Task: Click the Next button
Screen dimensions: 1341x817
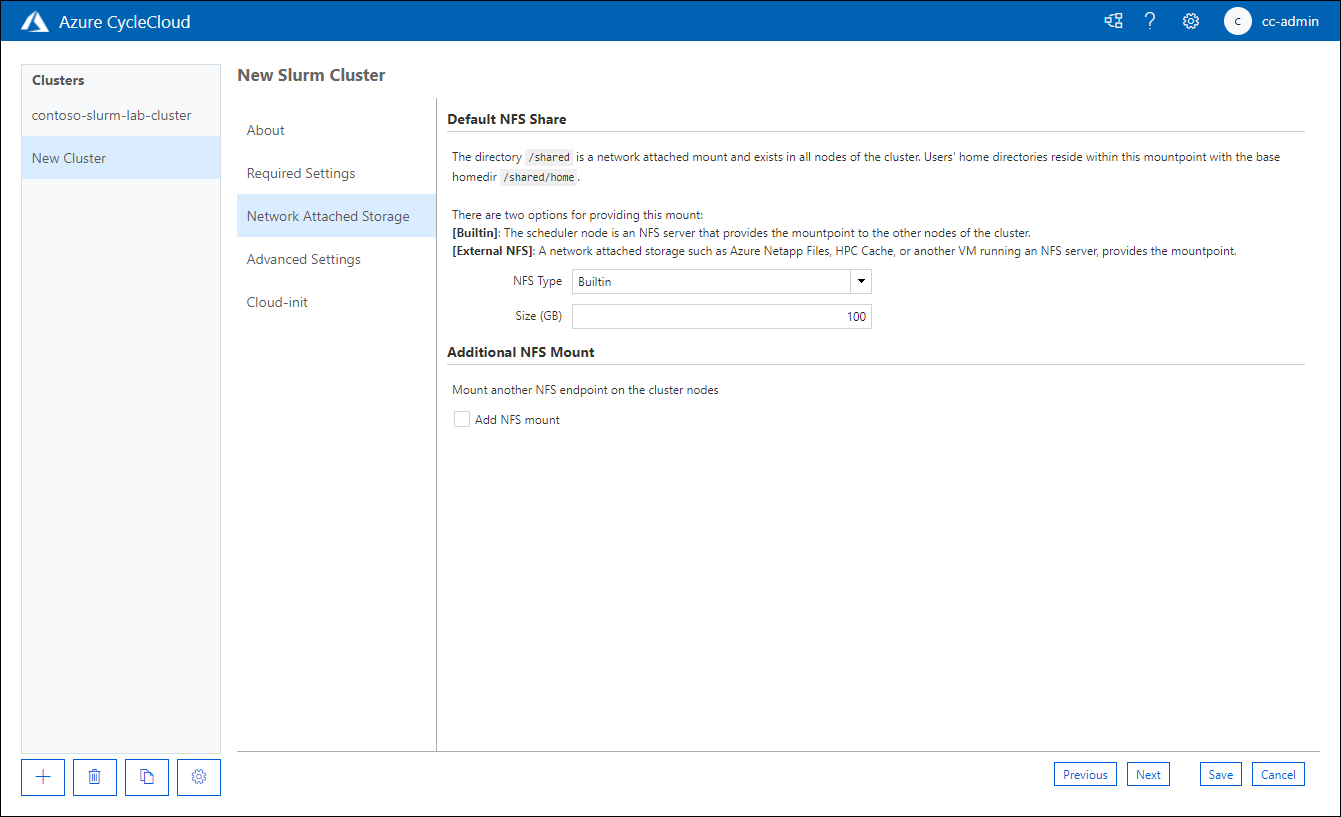Action: (x=1147, y=773)
